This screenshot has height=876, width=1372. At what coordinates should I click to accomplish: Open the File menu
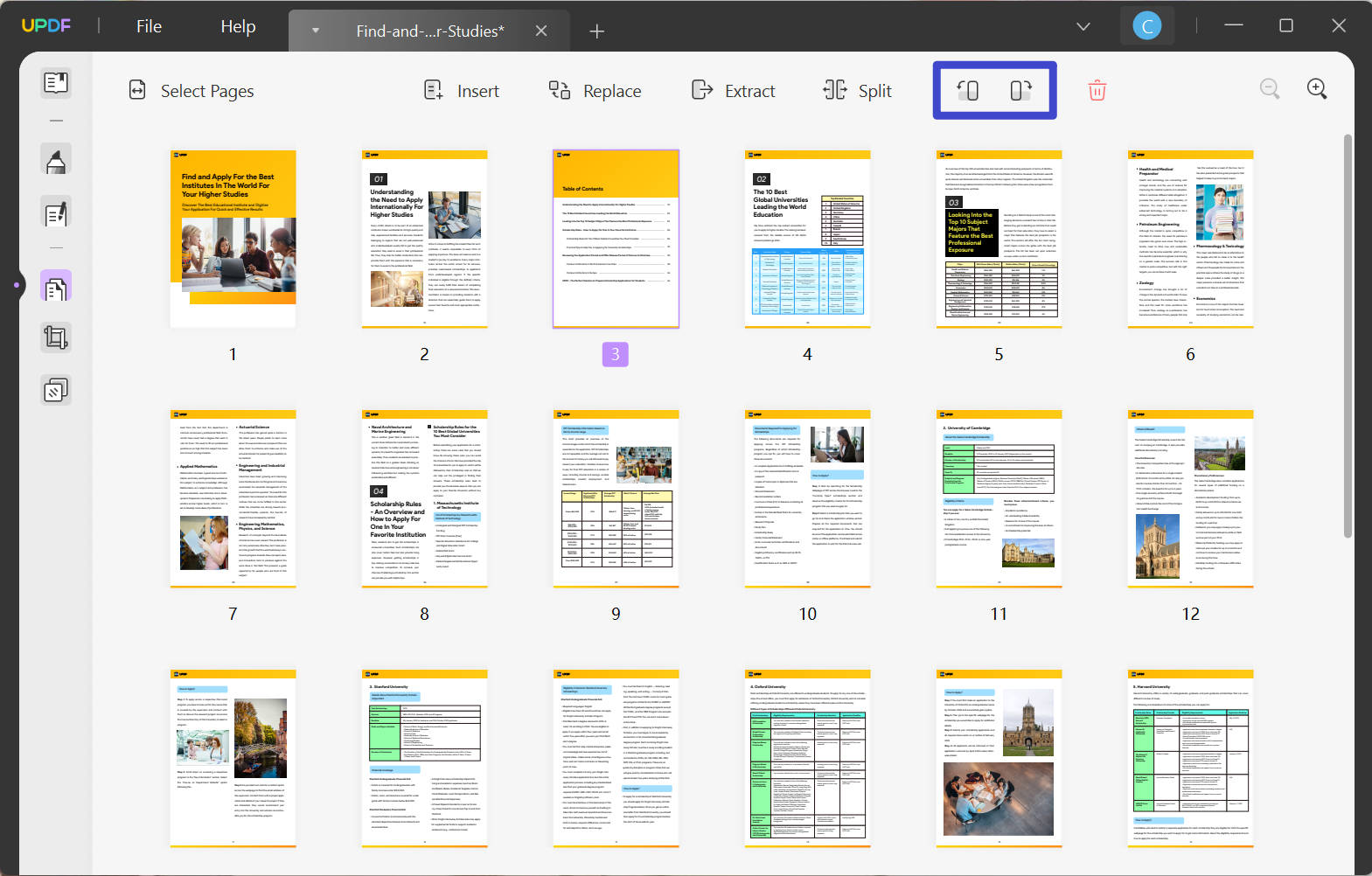point(149,26)
